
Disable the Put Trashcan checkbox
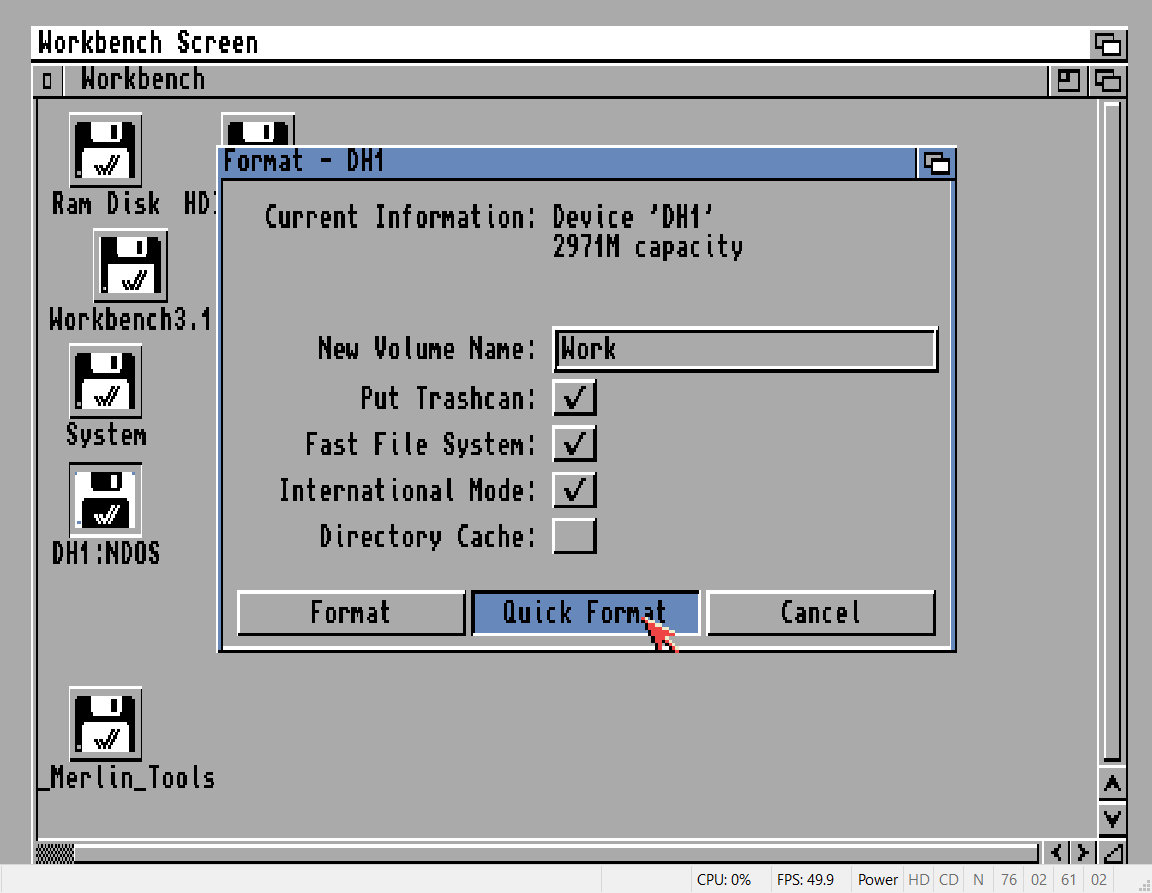(x=574, y=398)
